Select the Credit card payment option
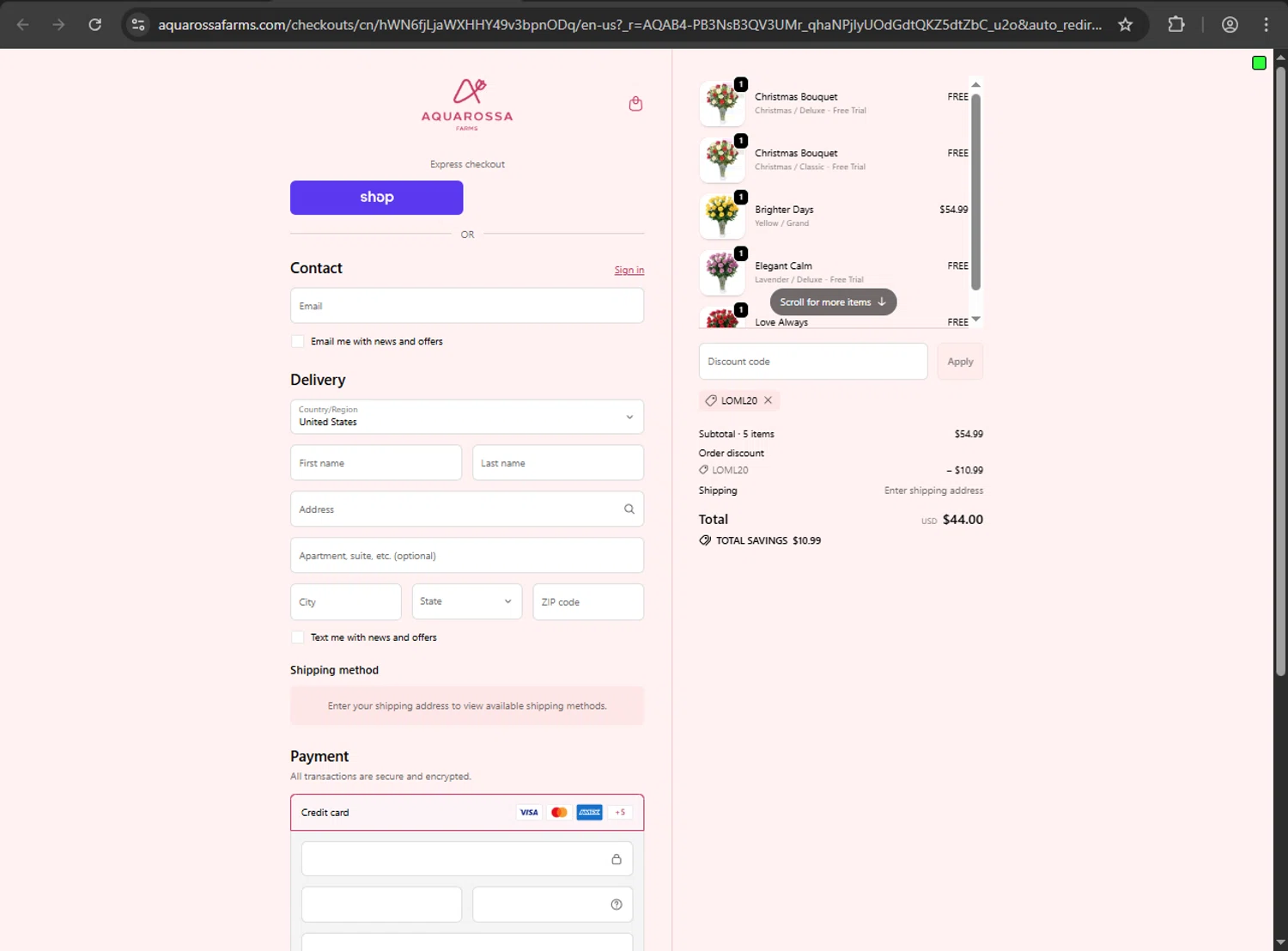 coord(467,813)
